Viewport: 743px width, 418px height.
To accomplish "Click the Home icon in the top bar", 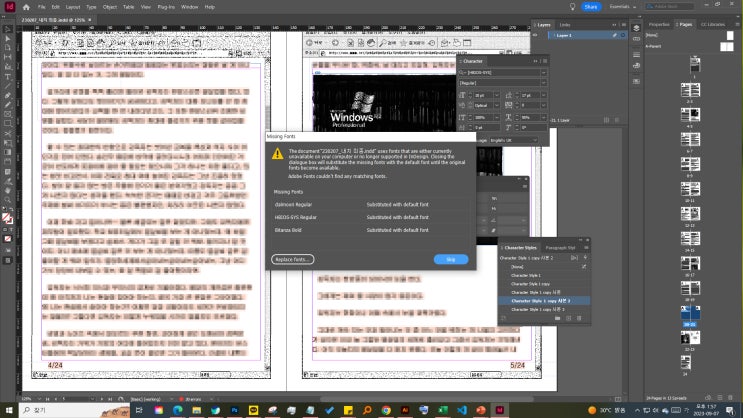I will [26, 6].
